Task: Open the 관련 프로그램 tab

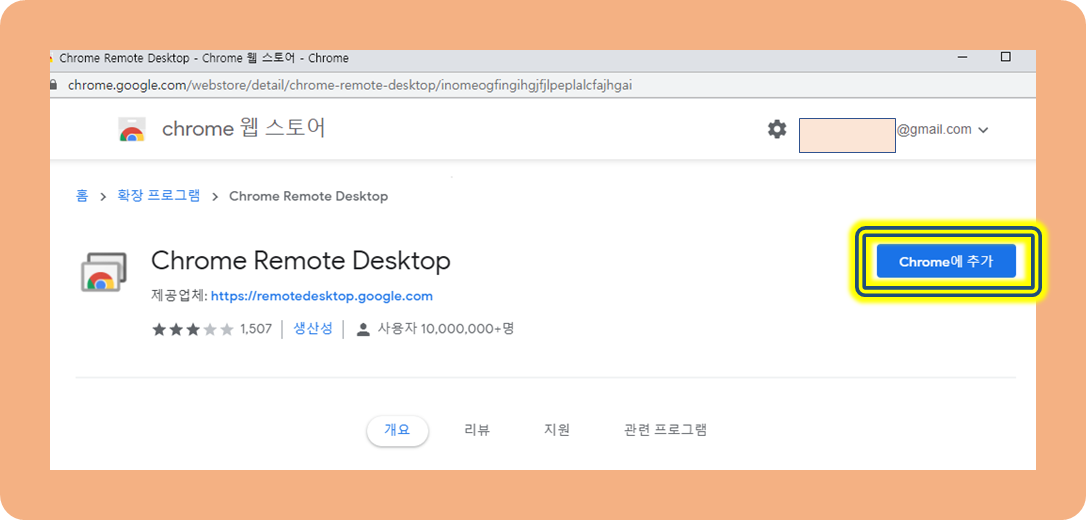Action: 665,430
